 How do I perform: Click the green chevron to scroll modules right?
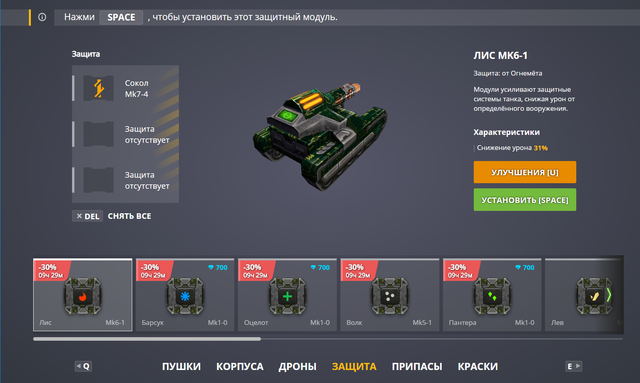[609, 295]
